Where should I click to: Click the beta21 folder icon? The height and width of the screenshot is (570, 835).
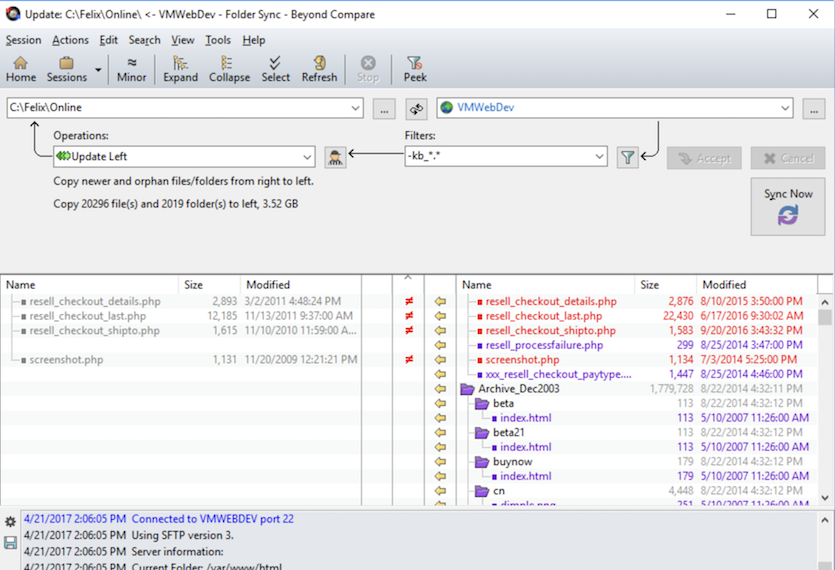point(482,433)
